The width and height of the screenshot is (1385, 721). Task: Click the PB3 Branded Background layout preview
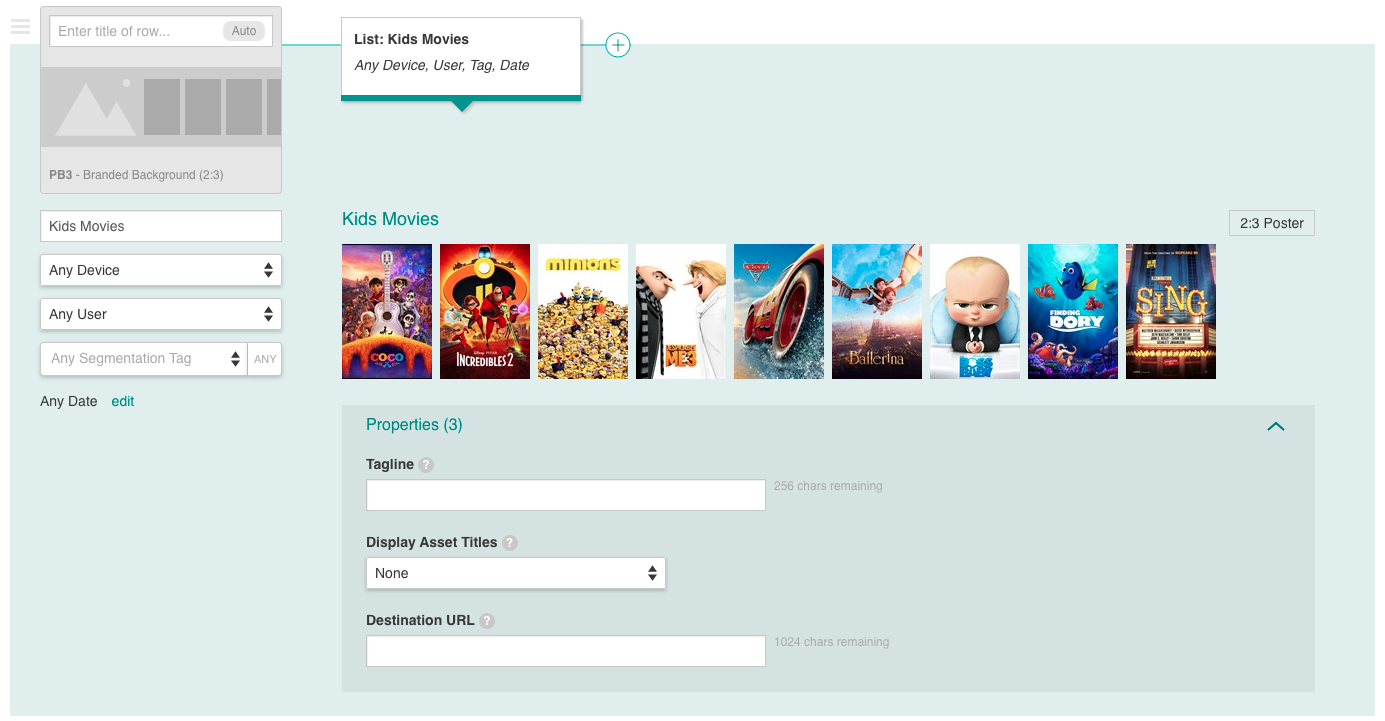point(161,107)
